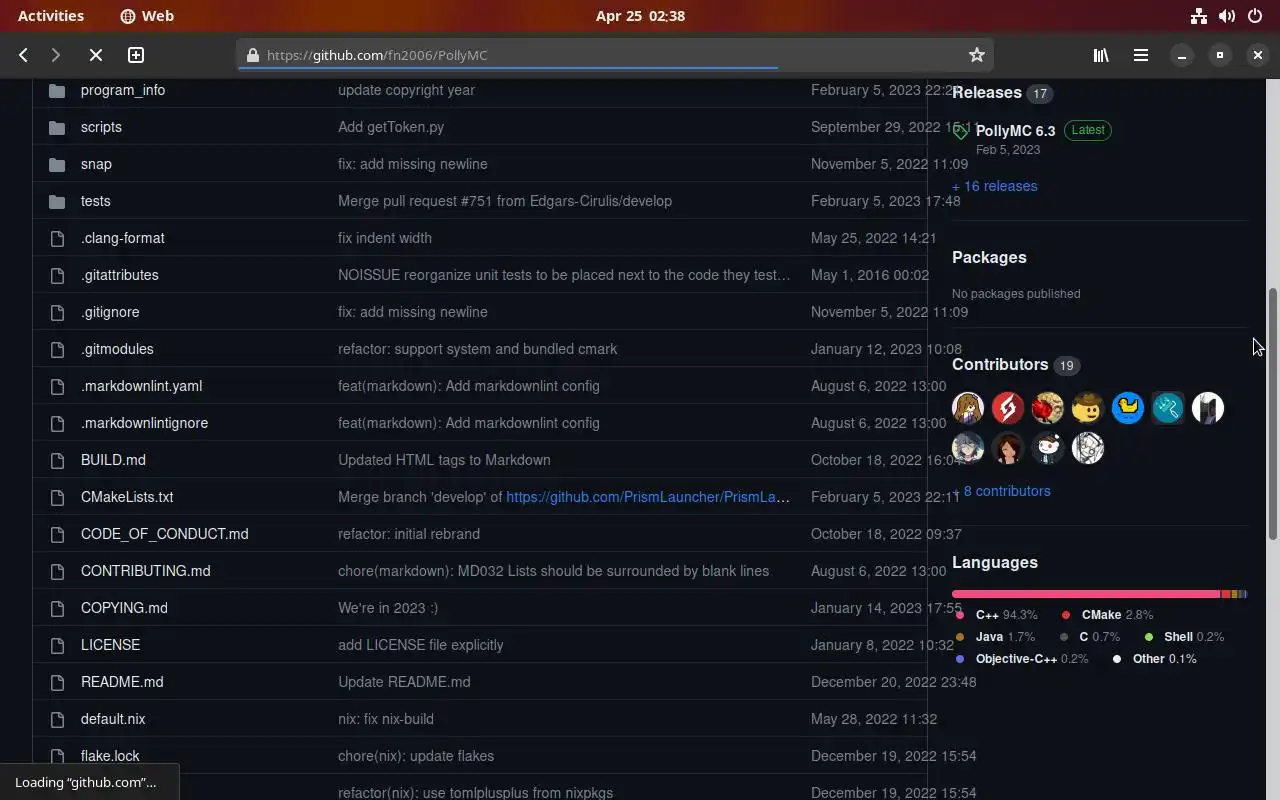Open the power menu icon

(x=1255, y=15)
